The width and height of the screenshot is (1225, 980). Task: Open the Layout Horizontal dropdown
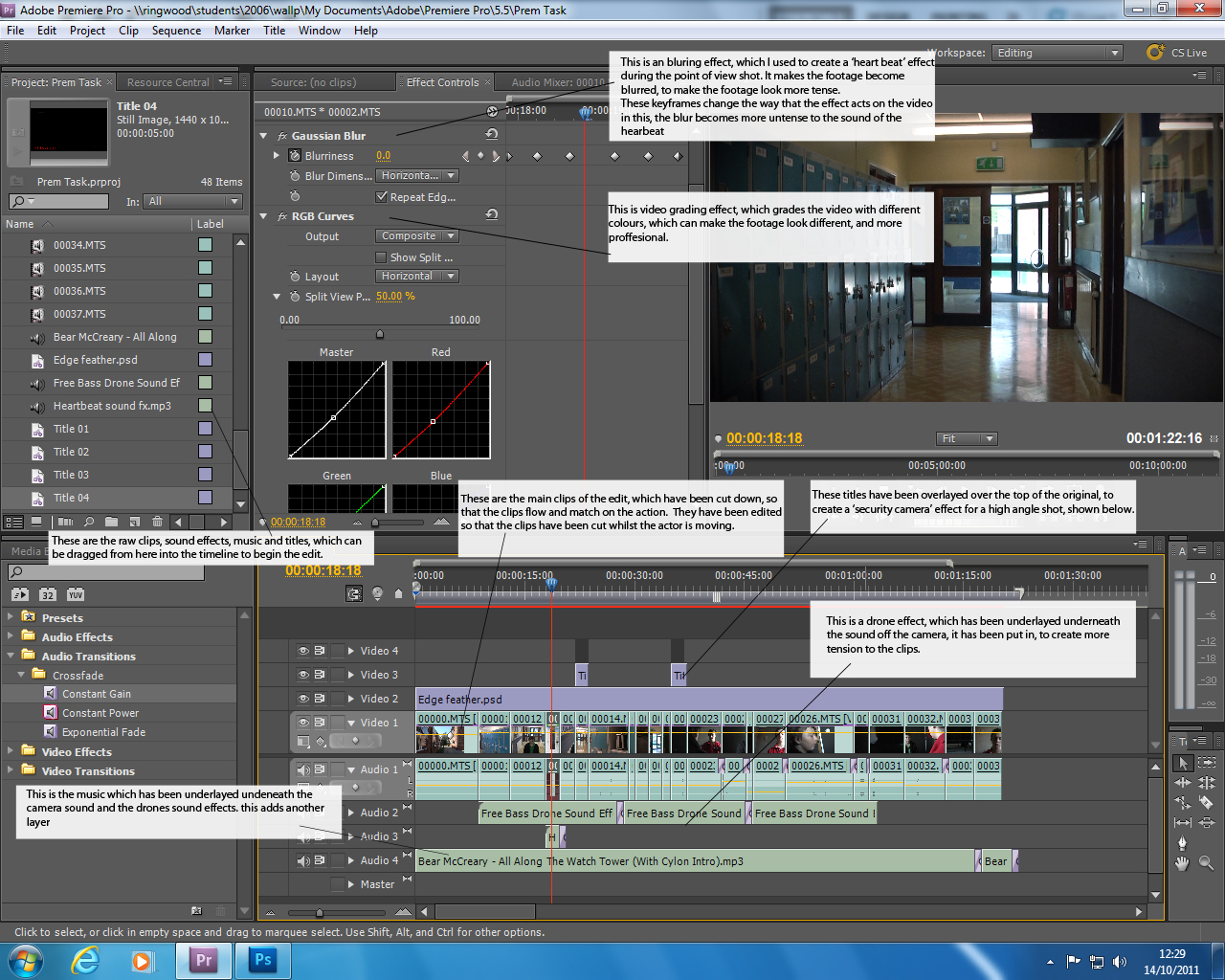coord(416,276)
